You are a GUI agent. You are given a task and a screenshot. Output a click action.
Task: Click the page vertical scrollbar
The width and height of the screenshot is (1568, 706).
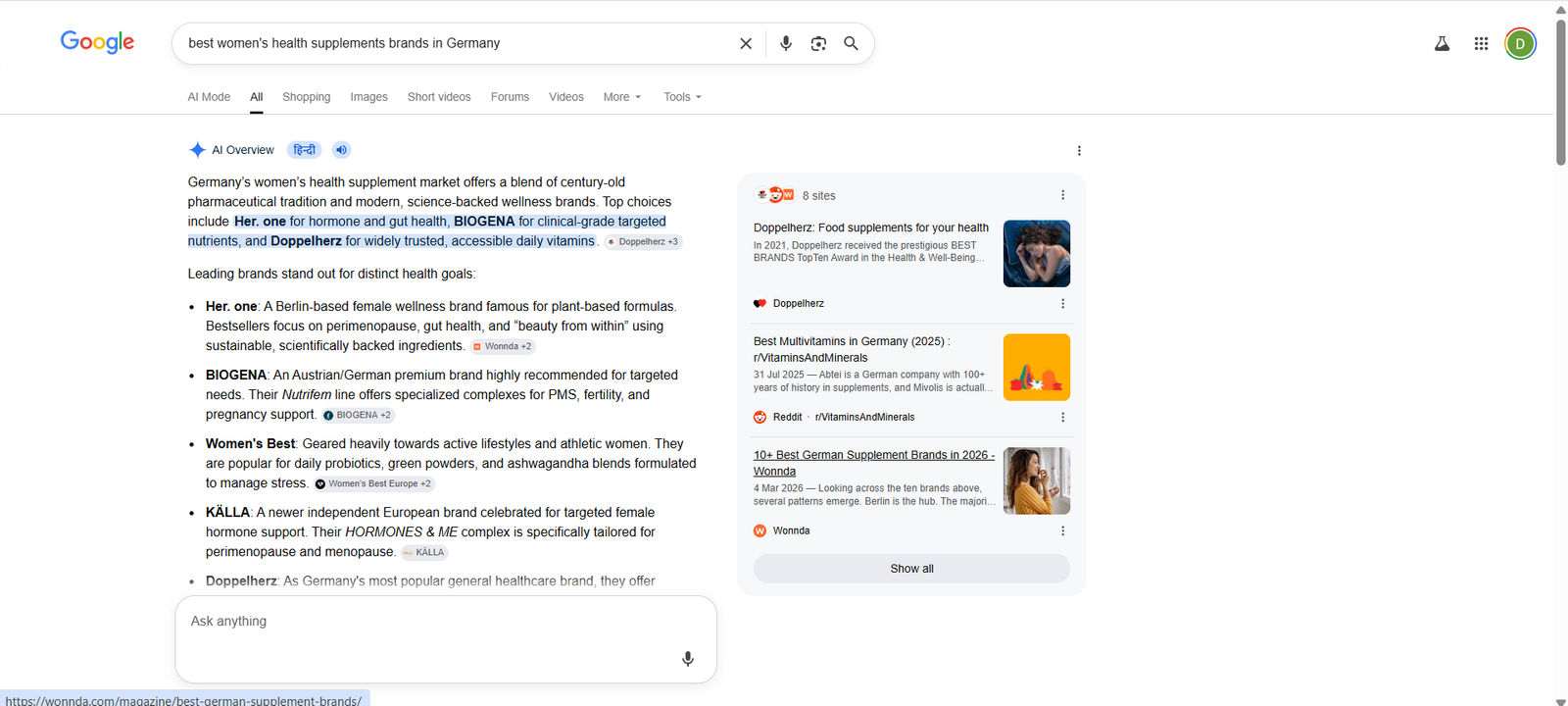(1560, 93)
